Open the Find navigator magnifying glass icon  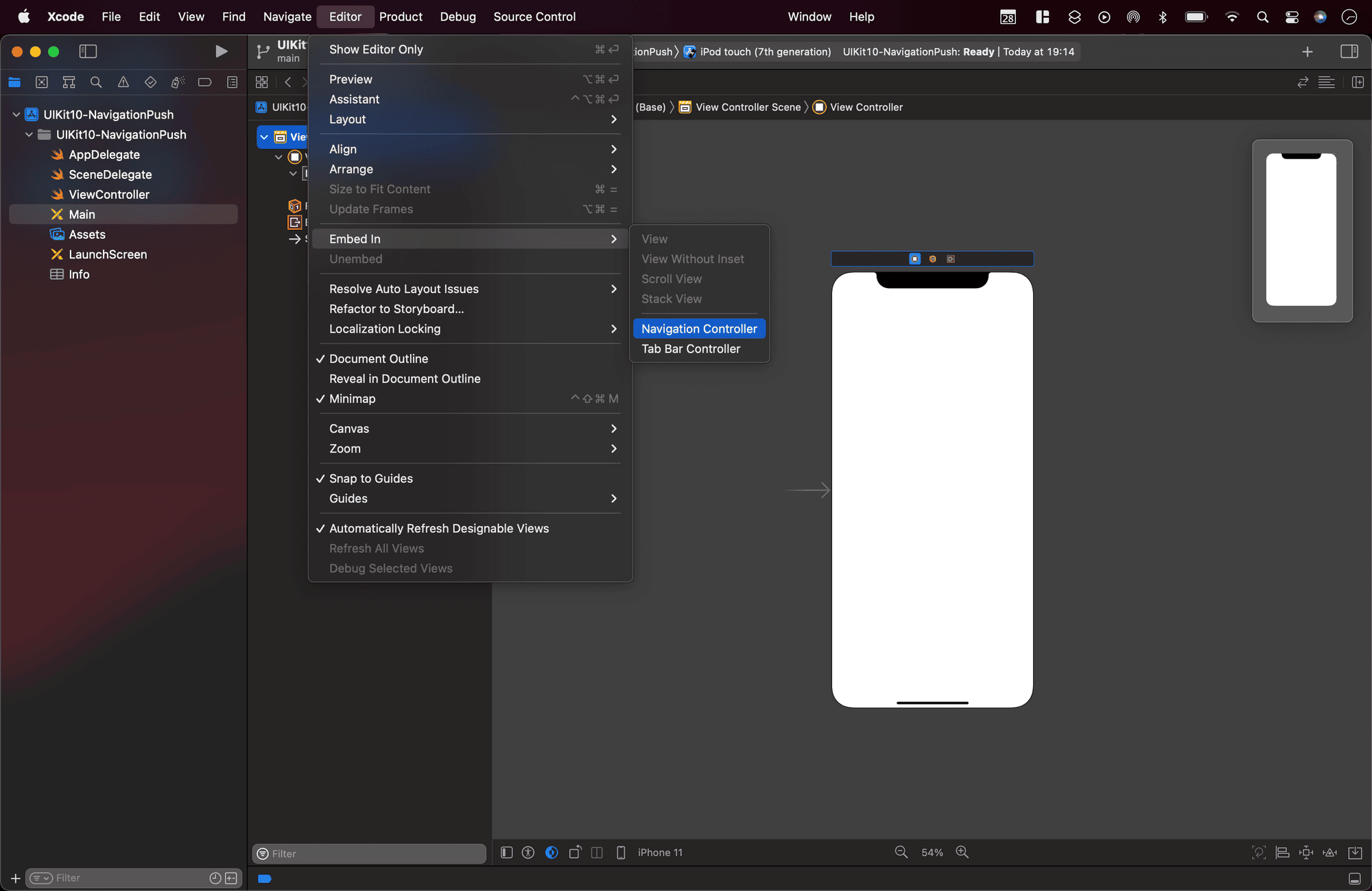[96, 82]
